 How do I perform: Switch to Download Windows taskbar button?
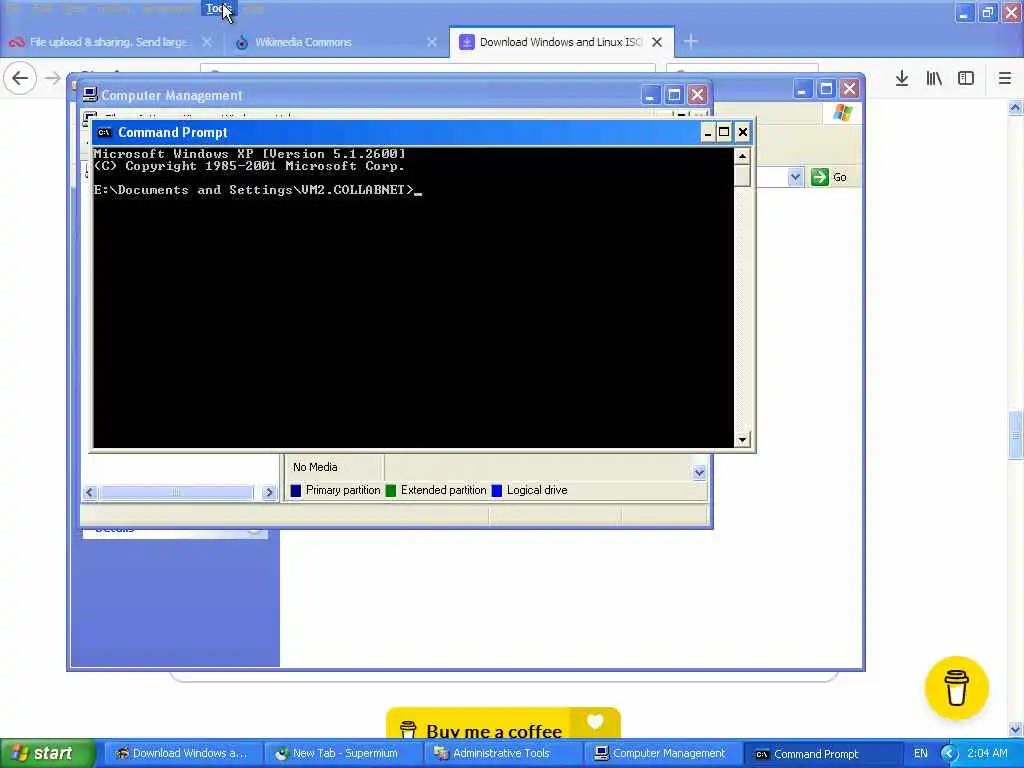pyautogui.click(x=183, y=754)
